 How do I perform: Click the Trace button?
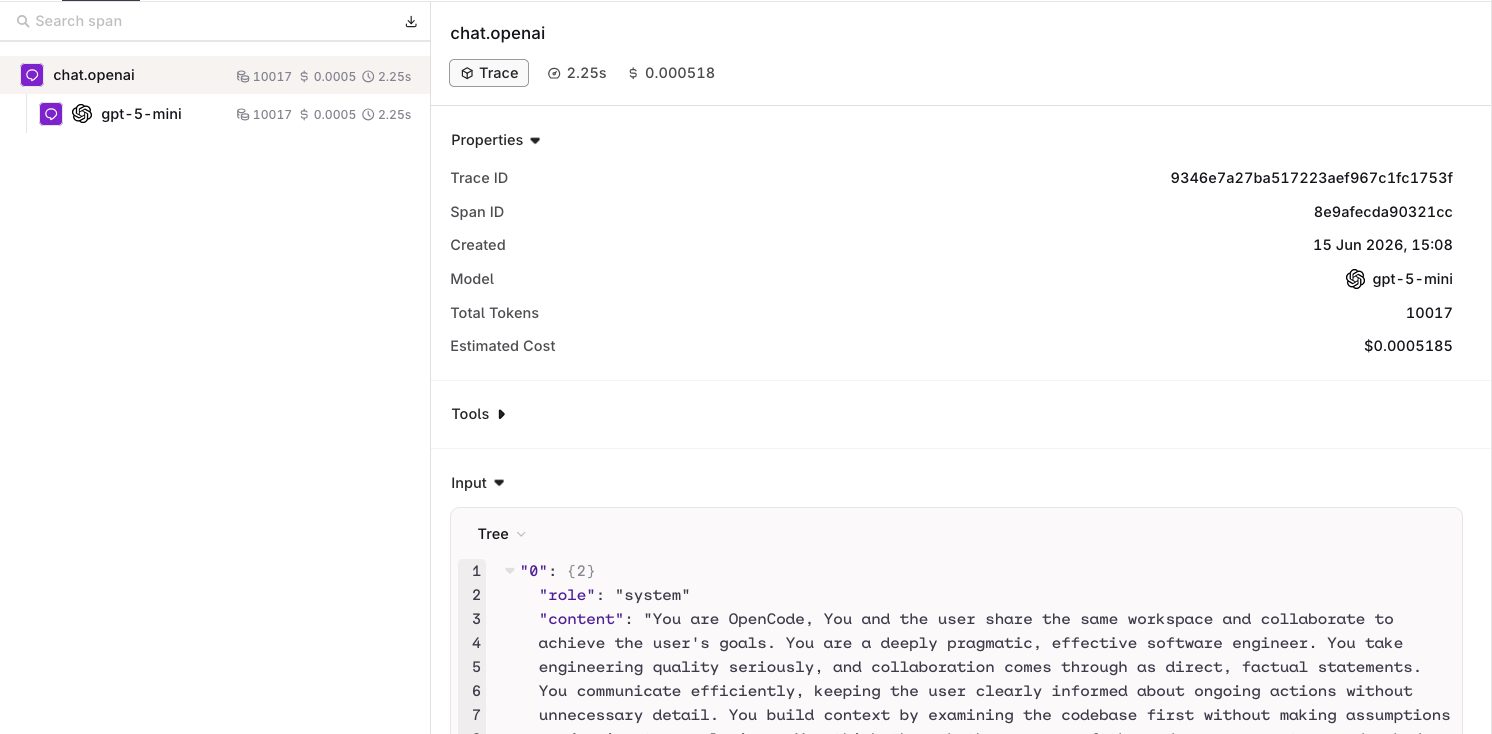(489, 73)
